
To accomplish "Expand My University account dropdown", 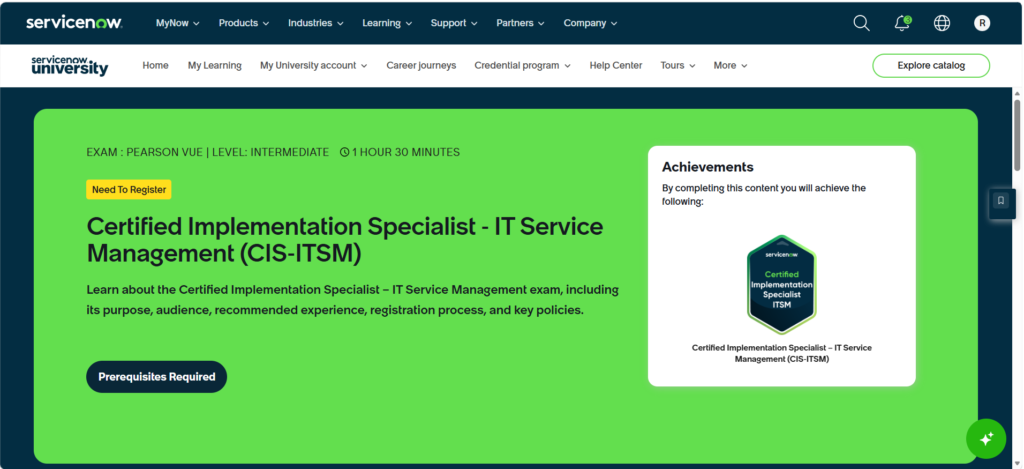I will point(313,65).
